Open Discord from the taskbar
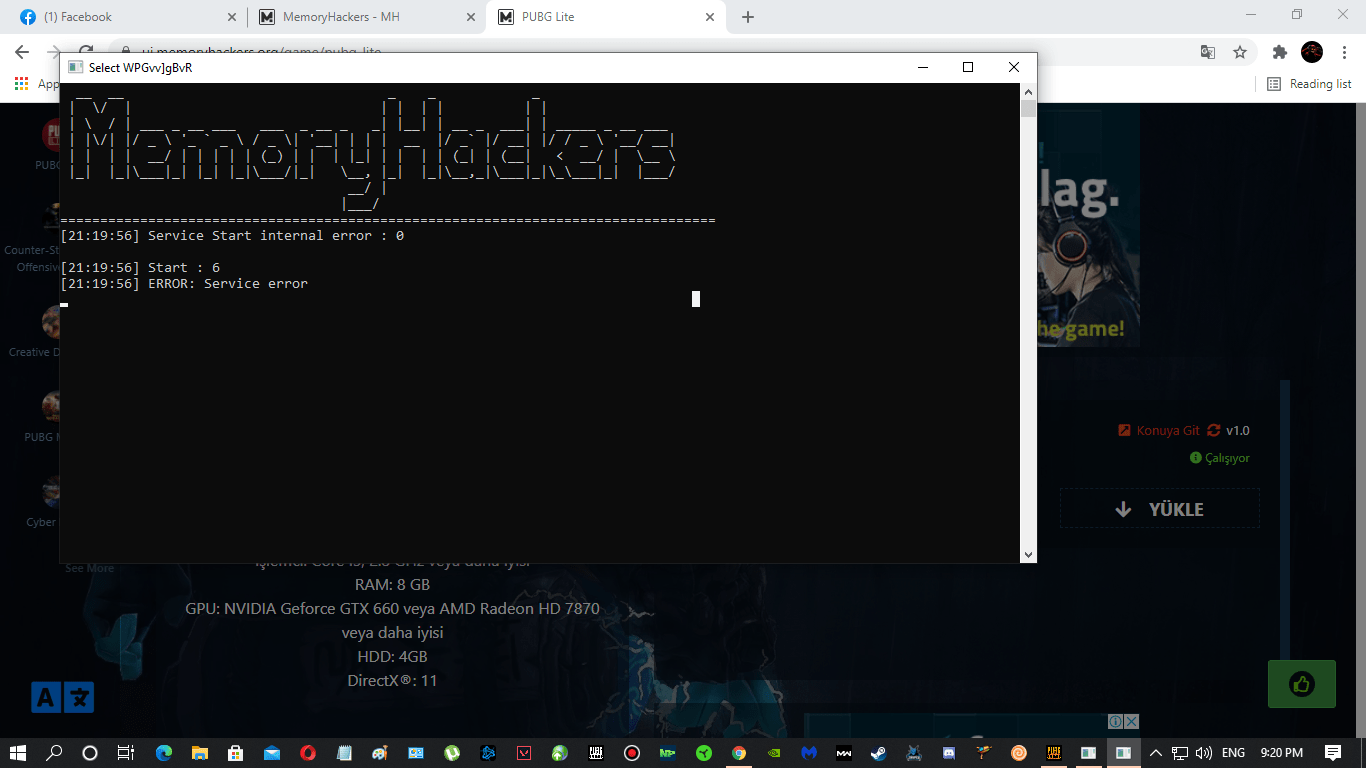1366x768 pixels. pos(949,753)
